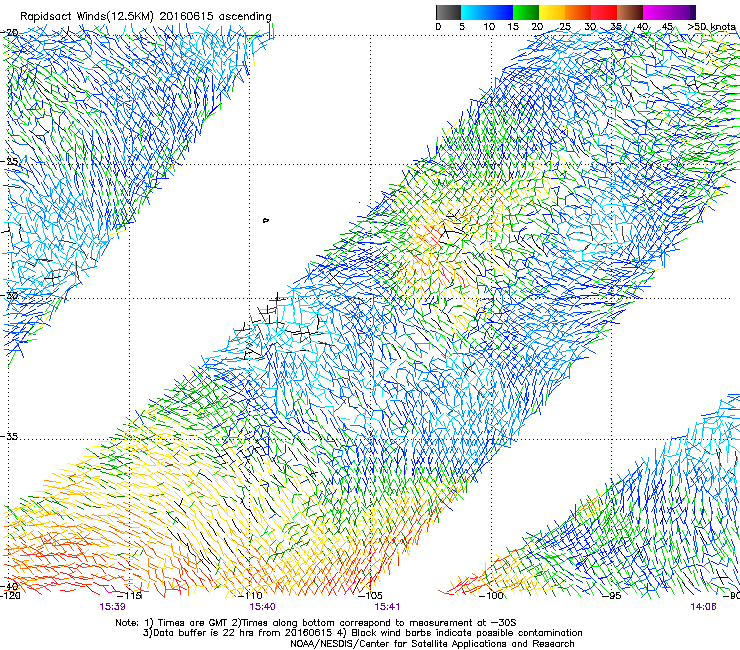The image size is (740, 650).
Task: Click the 'Data buffer is 22 hrs' note
Action: tap(238, 633)
